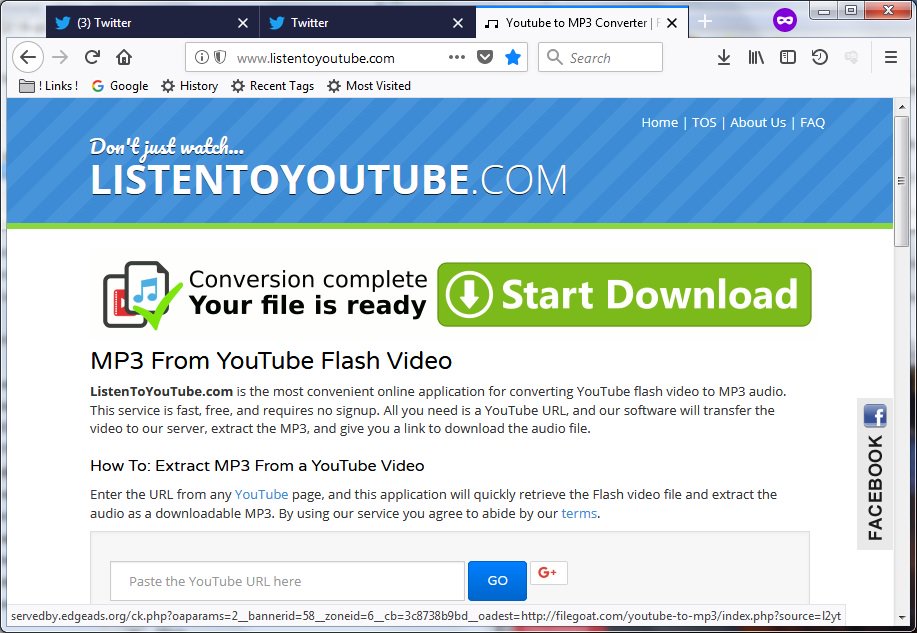Image resolution: width=917 pixels, height=633 pixels.
Task: Open the About Us link
Action: [x=757, y=122]
